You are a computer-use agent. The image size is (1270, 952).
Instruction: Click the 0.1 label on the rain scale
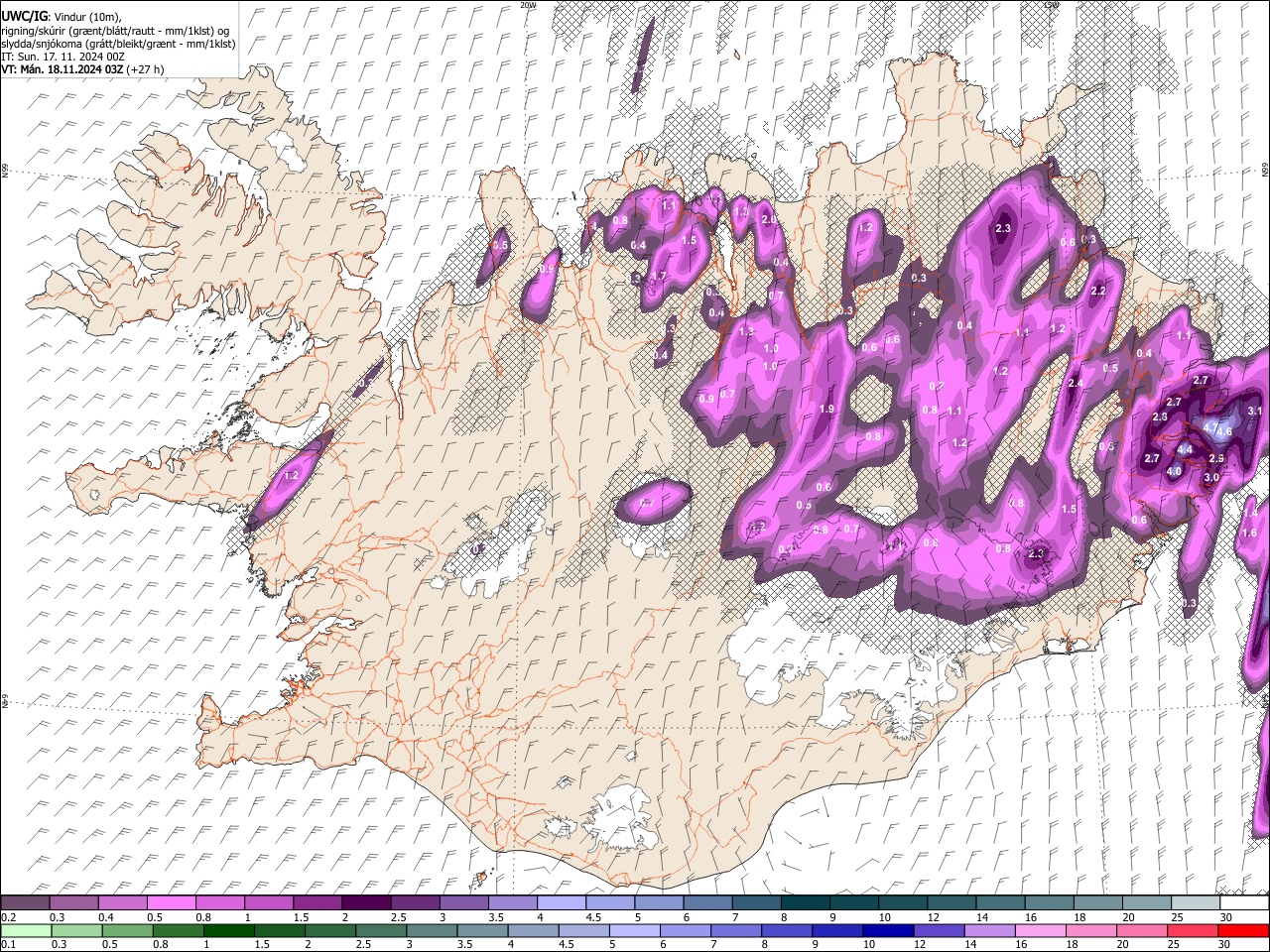pyautogui.click(x=8, y=944)
